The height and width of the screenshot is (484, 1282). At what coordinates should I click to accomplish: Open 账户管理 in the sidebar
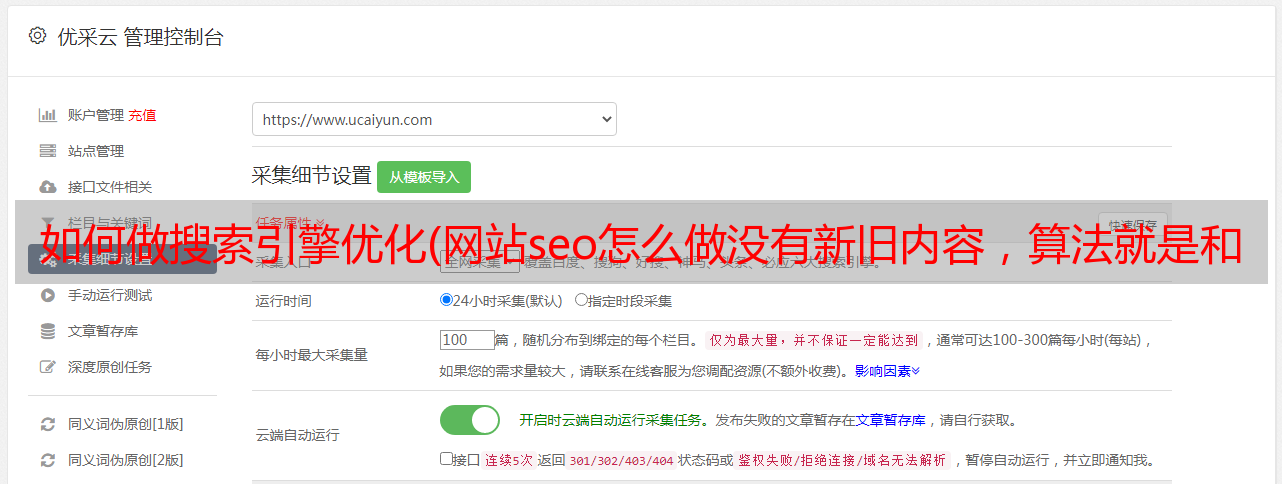[x=96, y=115]
